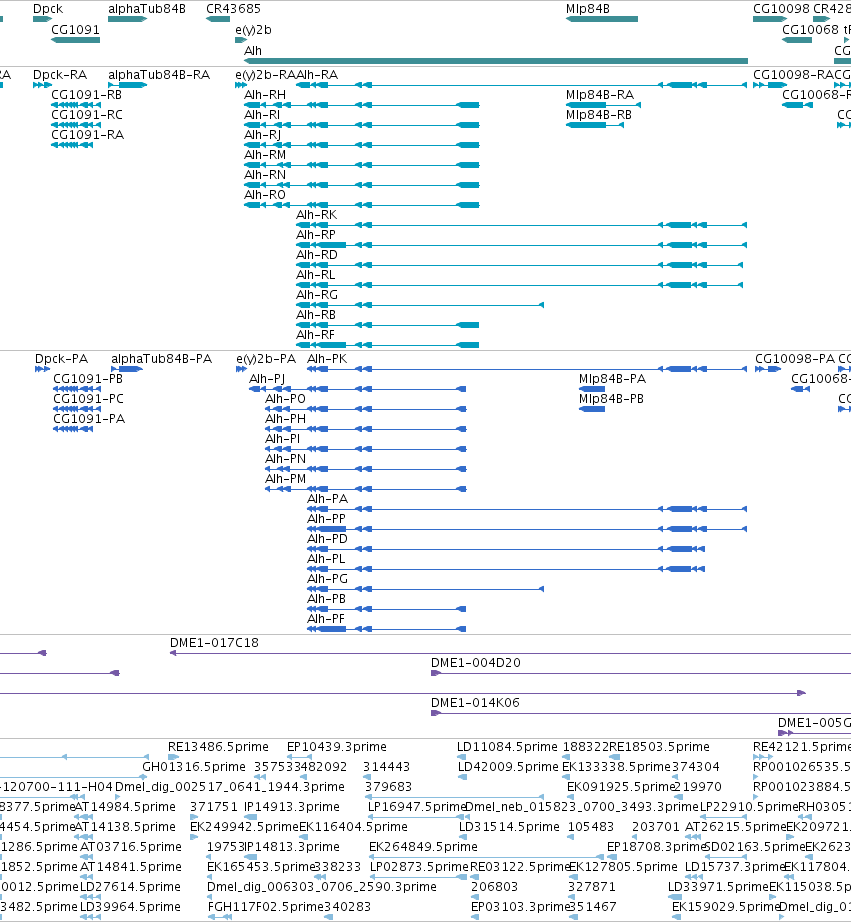
Task: Select protein Alh-PL
Action: [x=506, y=569]
